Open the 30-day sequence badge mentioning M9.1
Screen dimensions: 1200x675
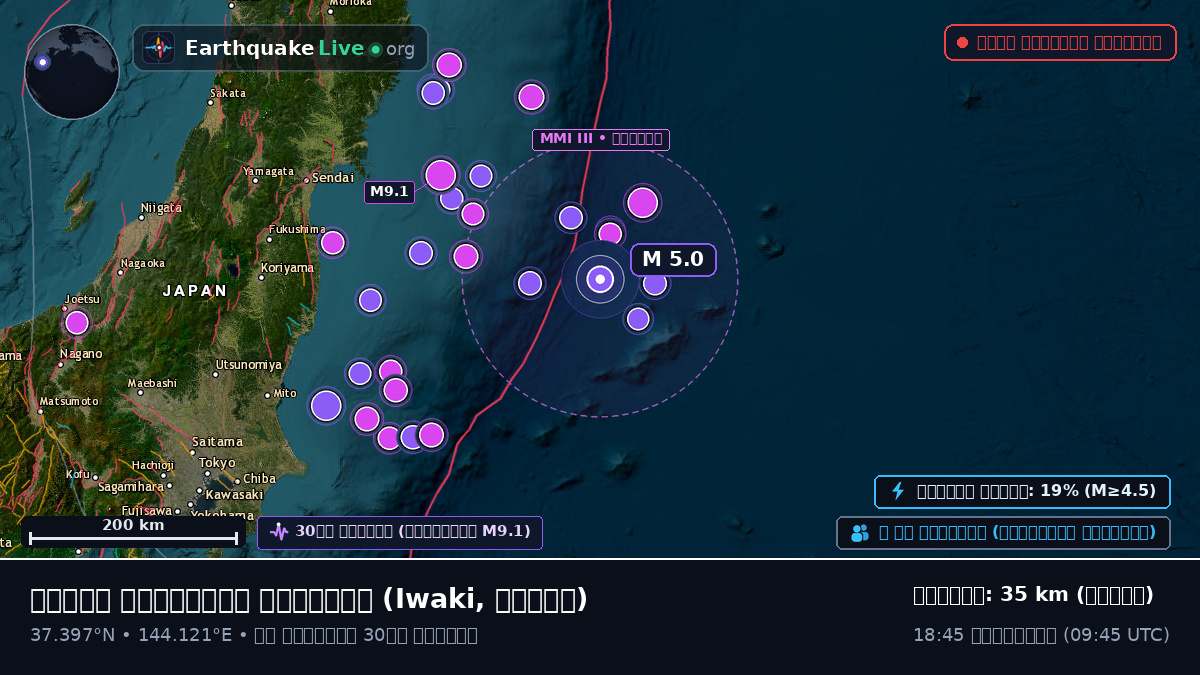click(x=400, y=532)
